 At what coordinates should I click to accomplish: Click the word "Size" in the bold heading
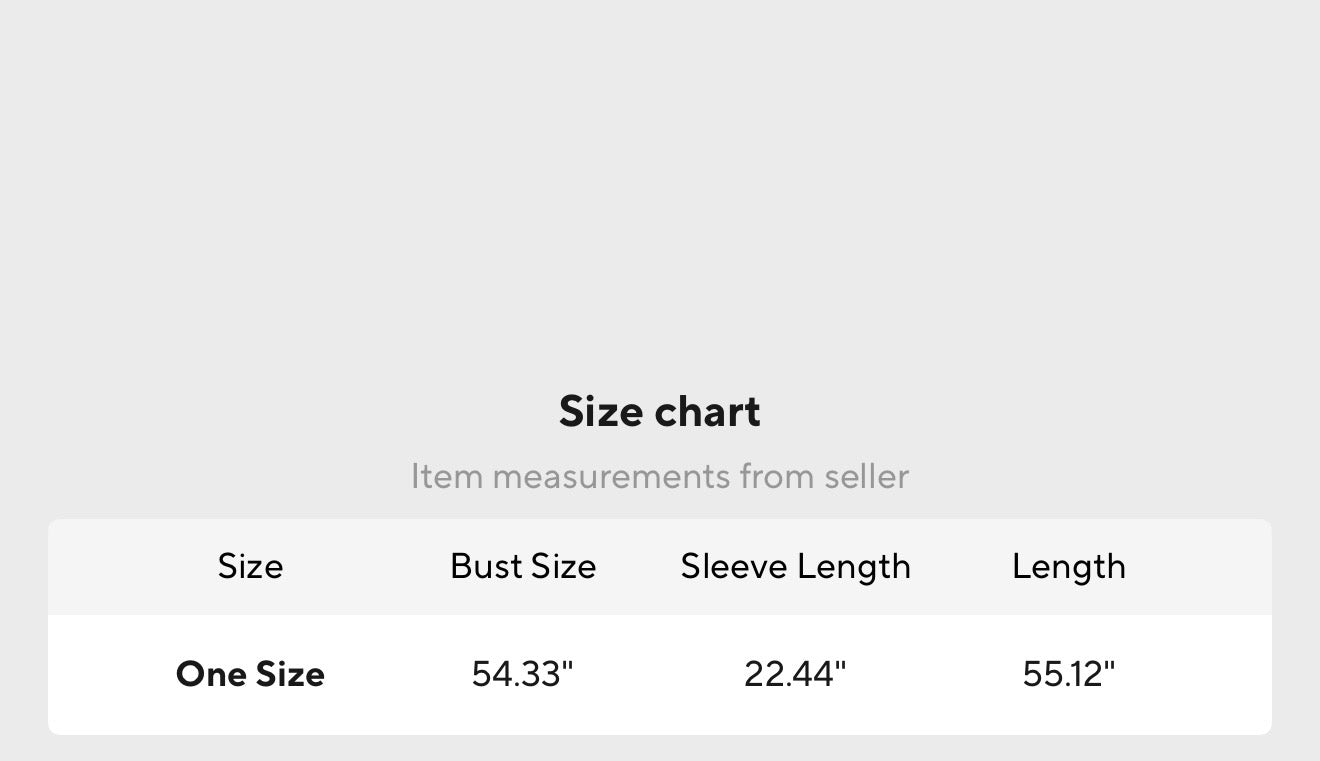(600, 412)
